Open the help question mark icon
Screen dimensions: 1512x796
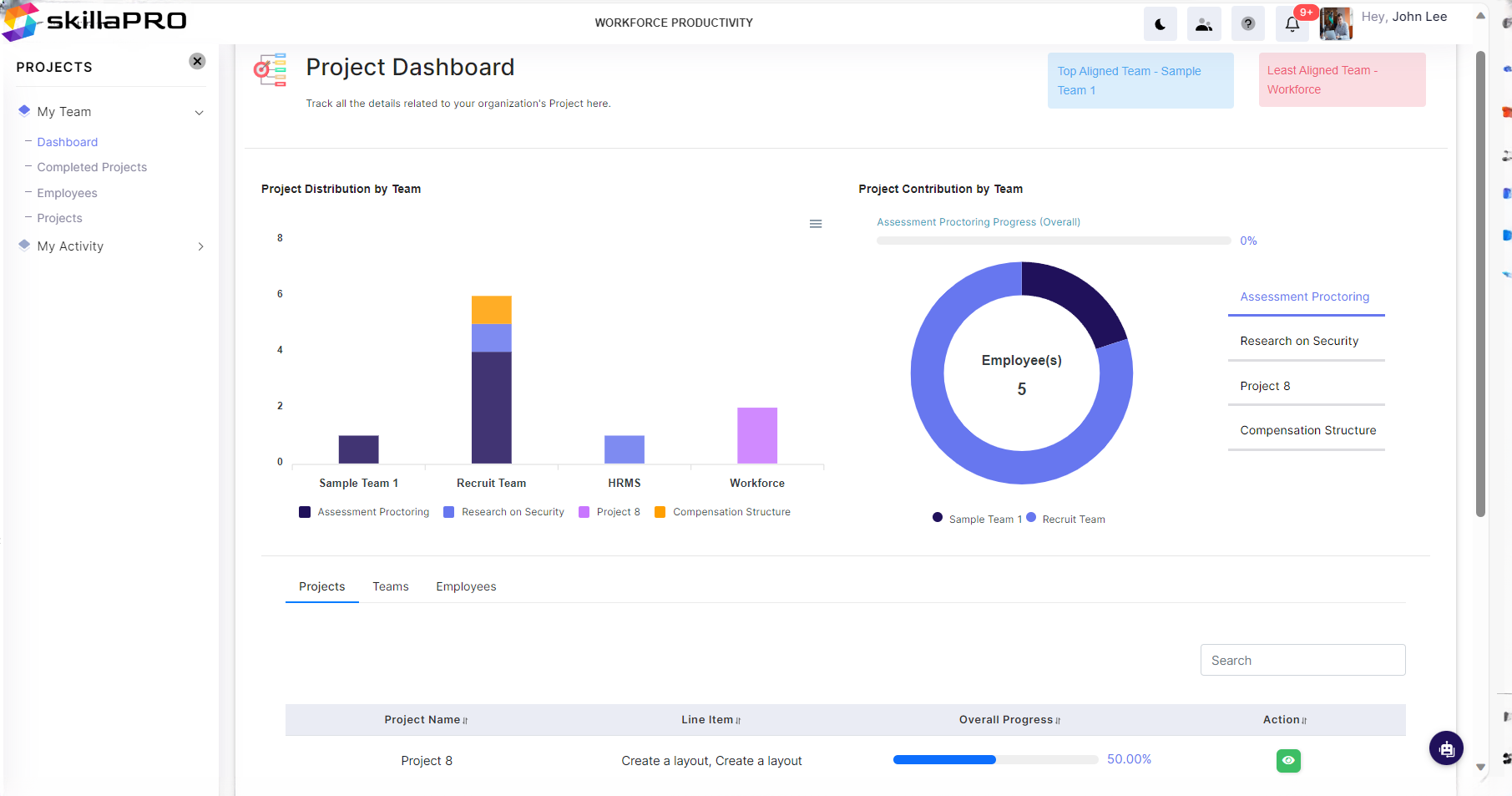click(1248, 24)
